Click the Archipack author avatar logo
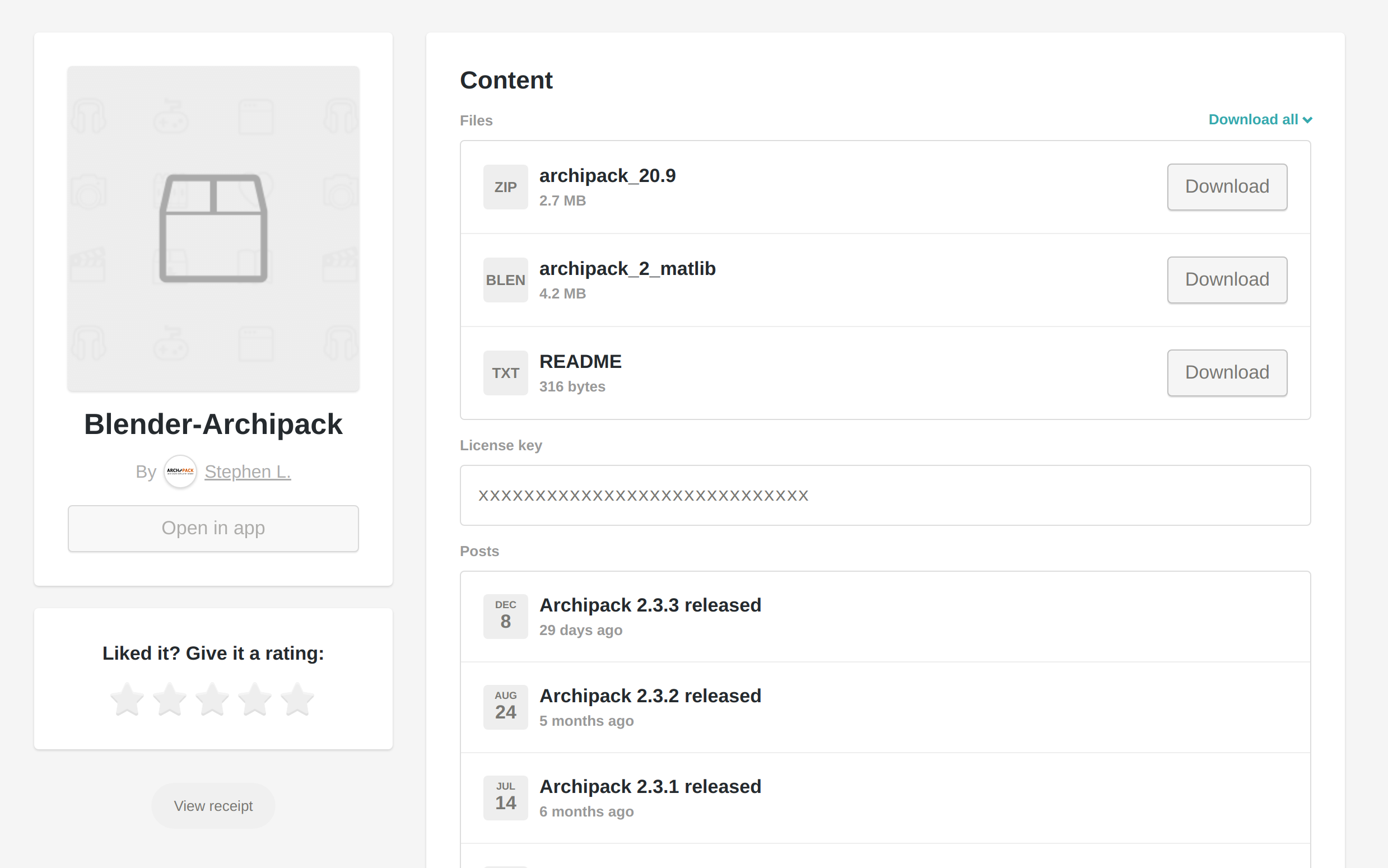1388x868 pixels. pos(180,472)
